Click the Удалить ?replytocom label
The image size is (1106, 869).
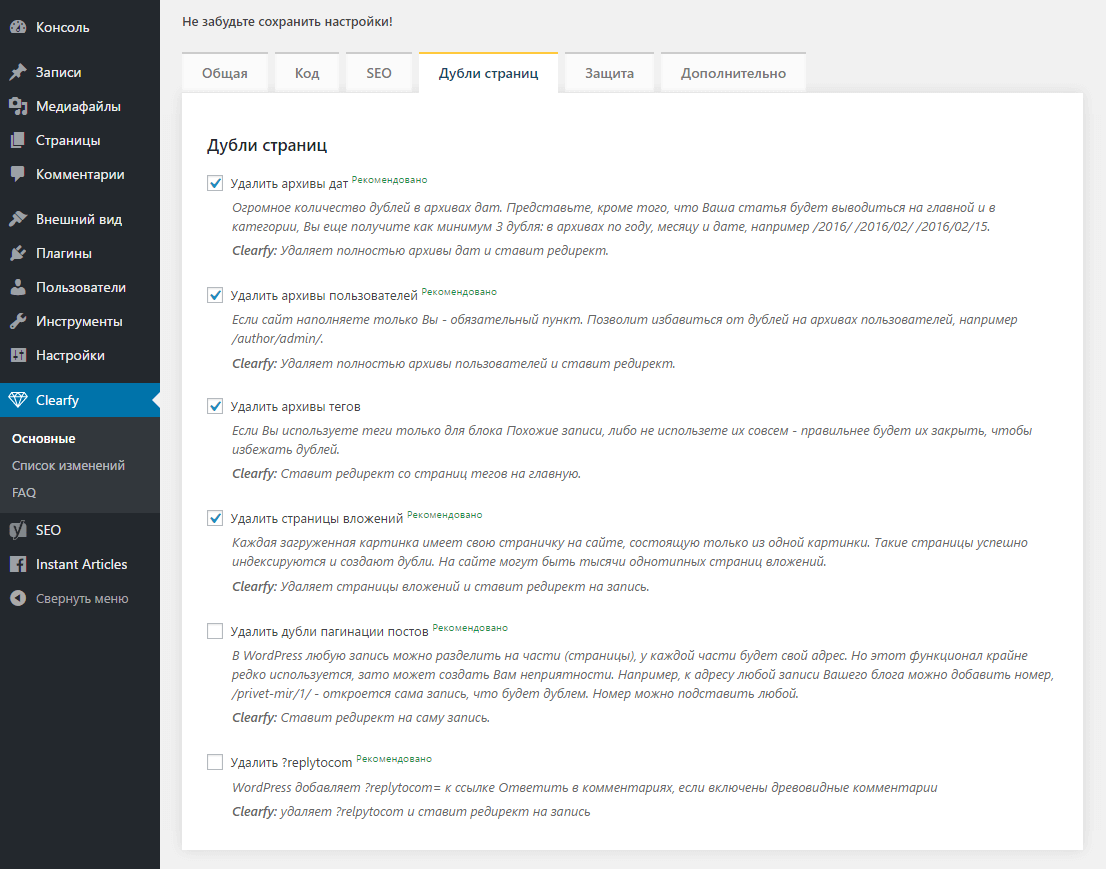tap(291, 762)
